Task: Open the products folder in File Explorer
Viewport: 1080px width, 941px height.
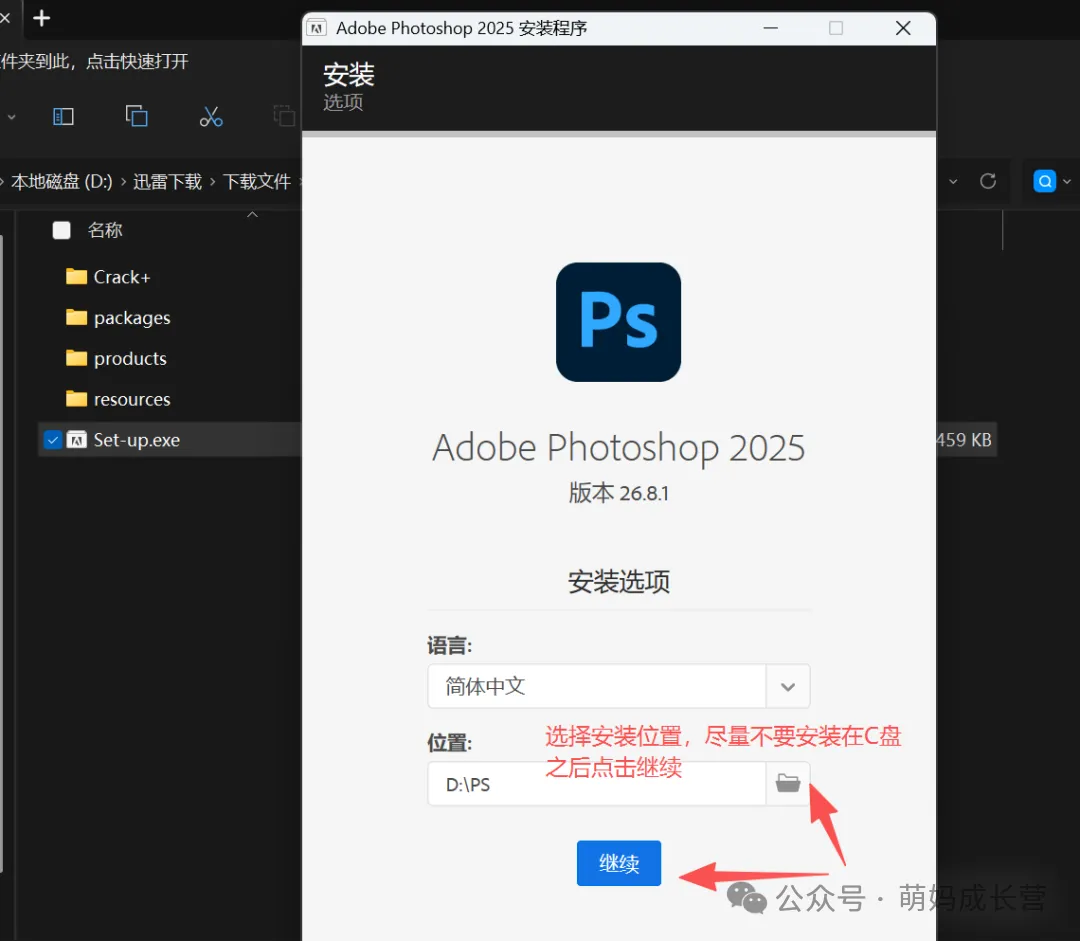Action: click(x=130, y=358)
